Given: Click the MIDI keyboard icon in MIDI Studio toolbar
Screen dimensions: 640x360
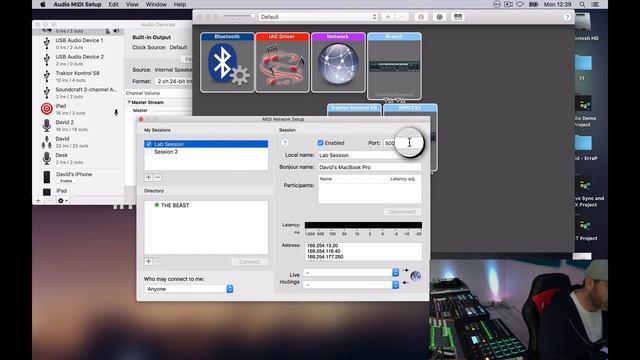Looking at the screenshot, I should 458,17.
